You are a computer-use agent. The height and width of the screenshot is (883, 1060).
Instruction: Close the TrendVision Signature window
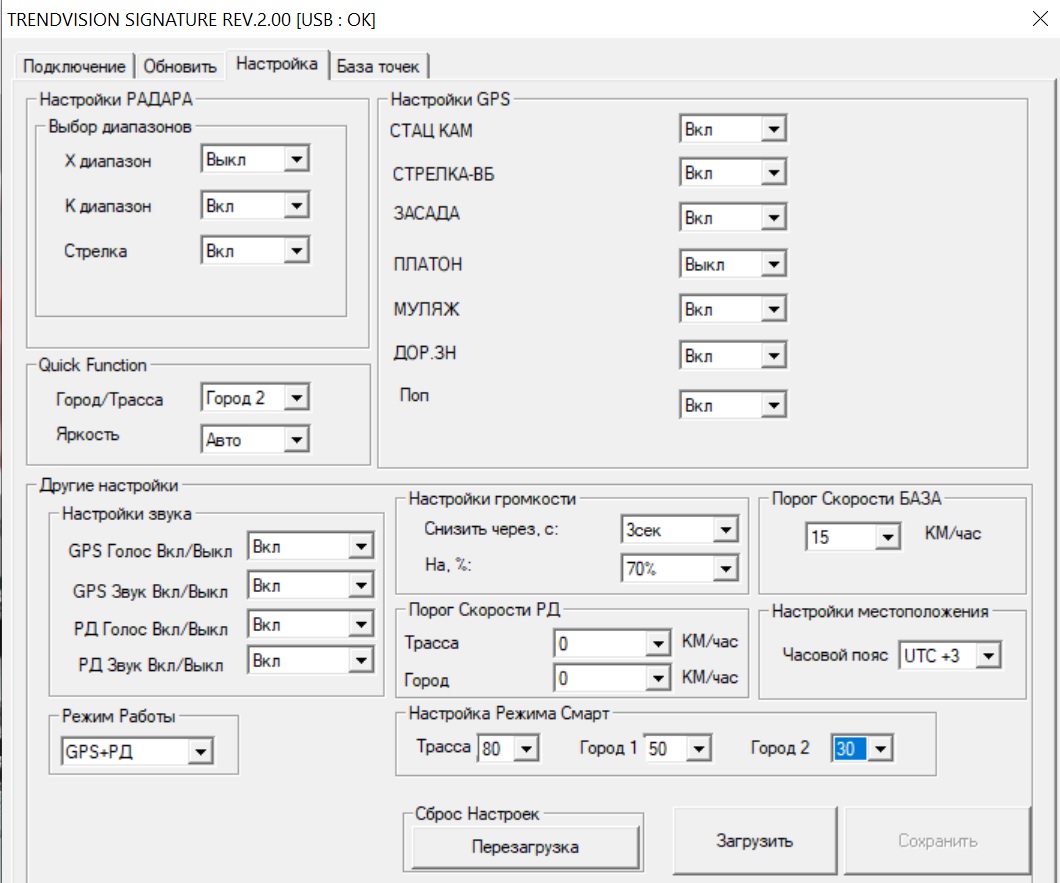1039,19
